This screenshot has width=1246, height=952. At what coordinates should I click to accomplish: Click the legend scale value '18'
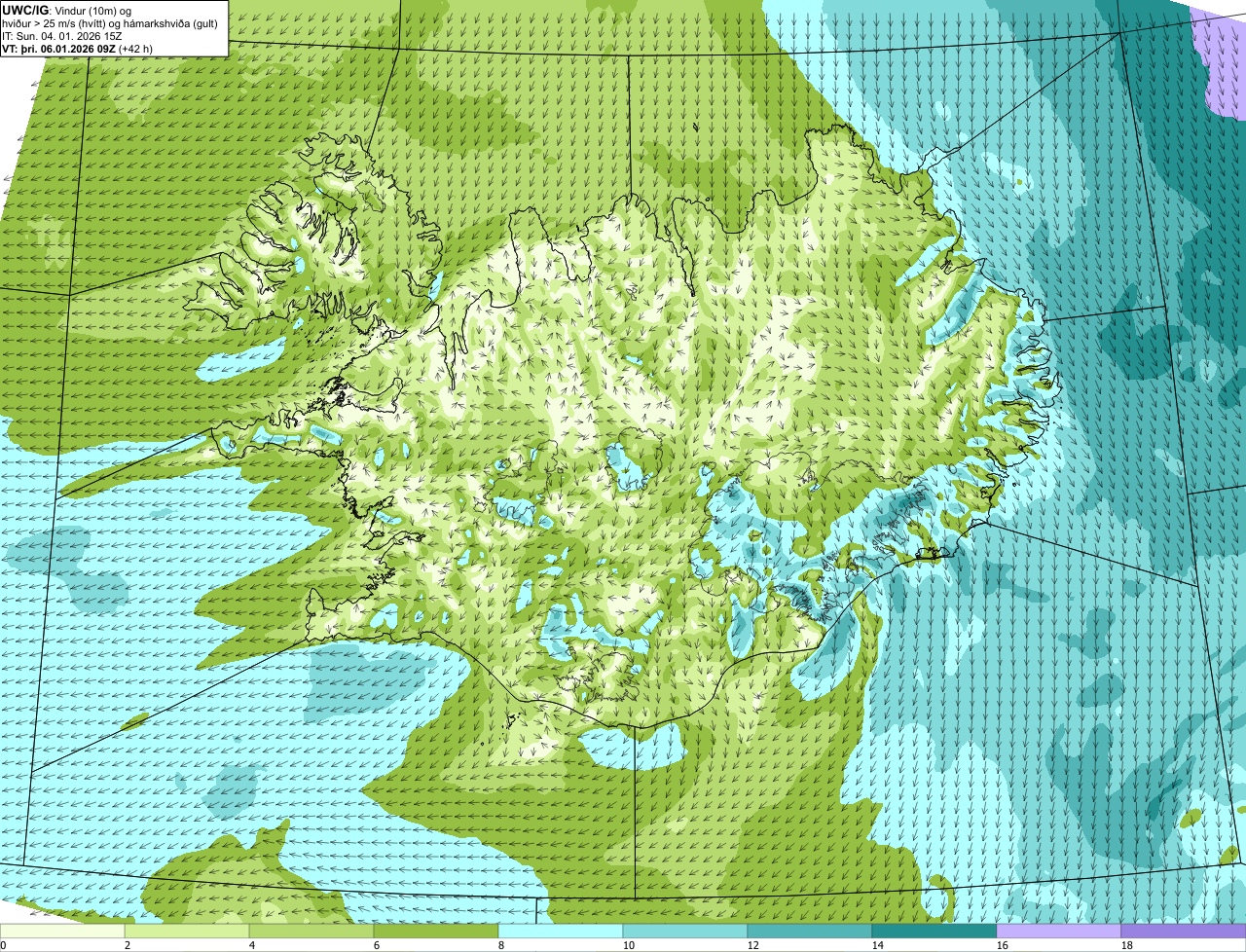(1127, 945)
